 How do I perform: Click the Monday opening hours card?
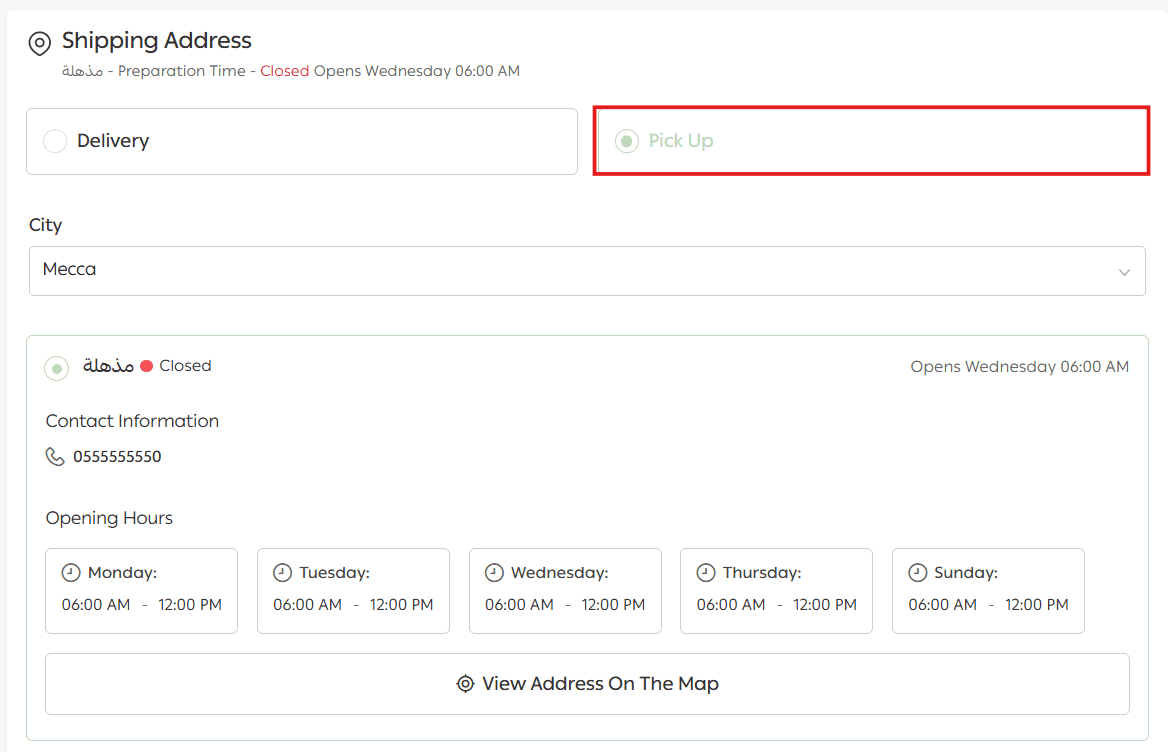pyautogui.click(x=141, y=590)
